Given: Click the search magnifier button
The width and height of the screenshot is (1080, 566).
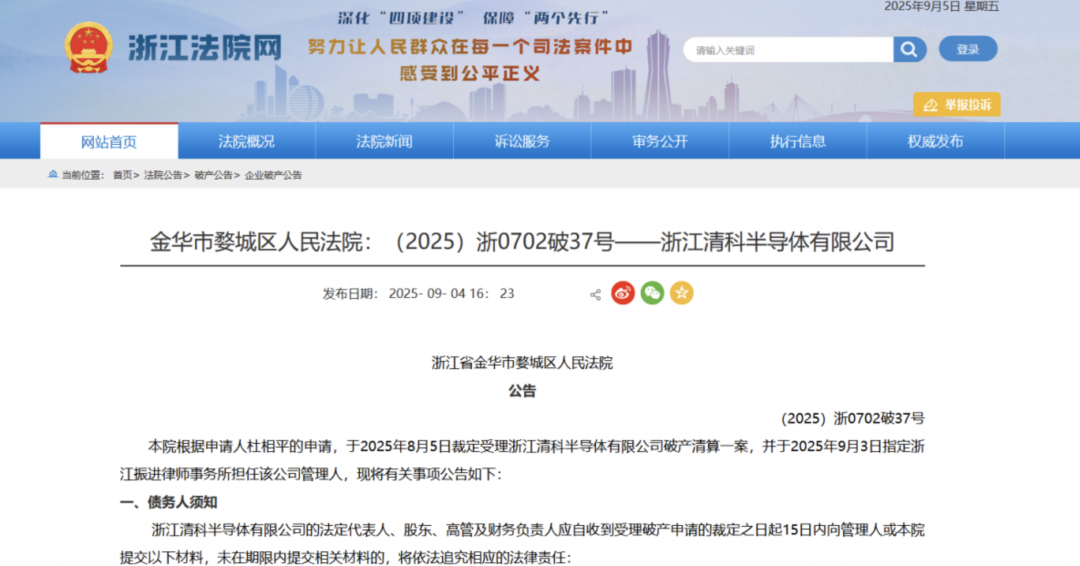Looking at the screenshot, I should point(909,49).
